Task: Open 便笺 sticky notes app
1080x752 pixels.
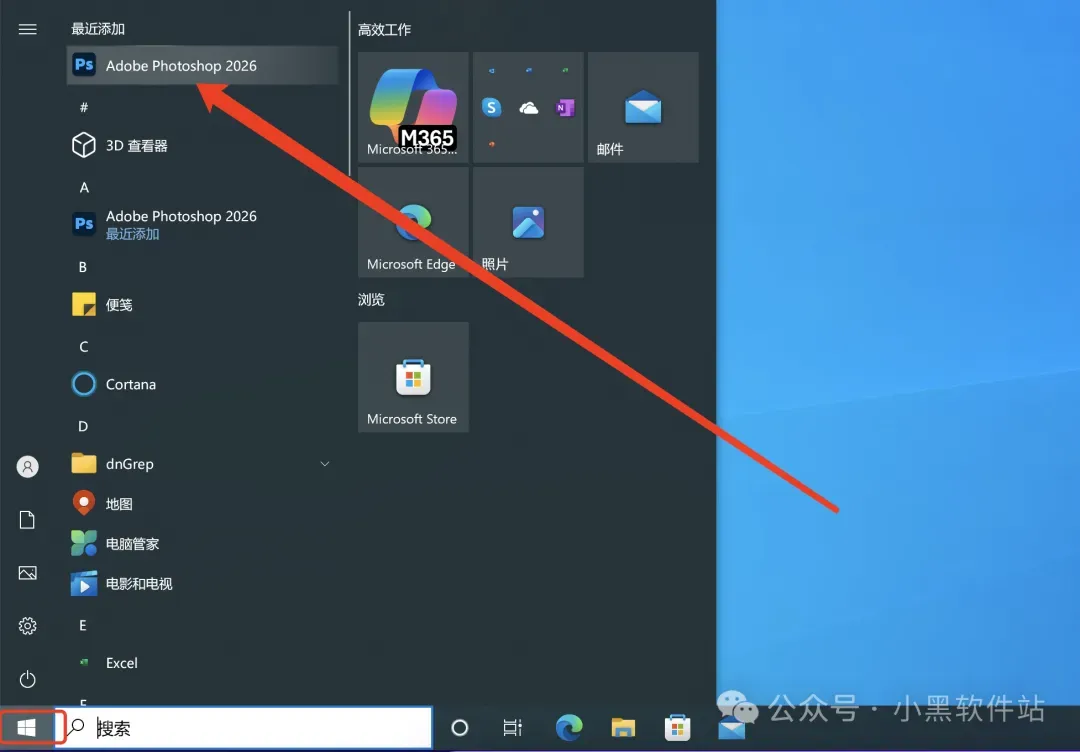Action: point(202,304)
